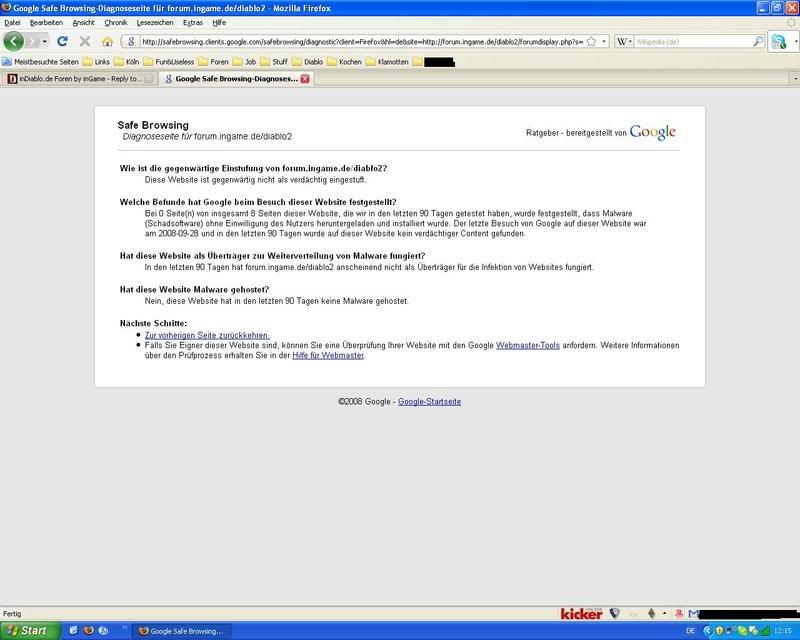This screenshot has height=640, width=800.
Task: Expand hidden system tray icons arrow
Action: [707, 631]
